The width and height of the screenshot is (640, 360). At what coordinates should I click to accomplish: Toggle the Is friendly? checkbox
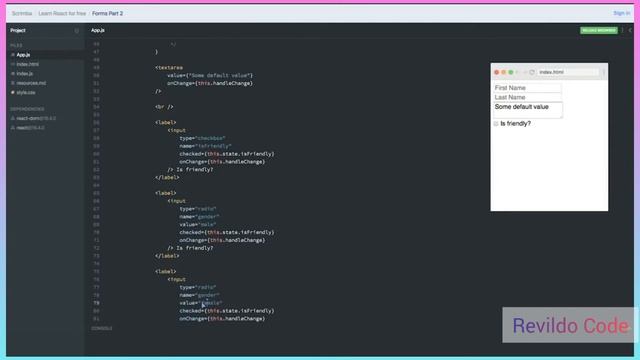pyautogui.click(x=496, y=124)
